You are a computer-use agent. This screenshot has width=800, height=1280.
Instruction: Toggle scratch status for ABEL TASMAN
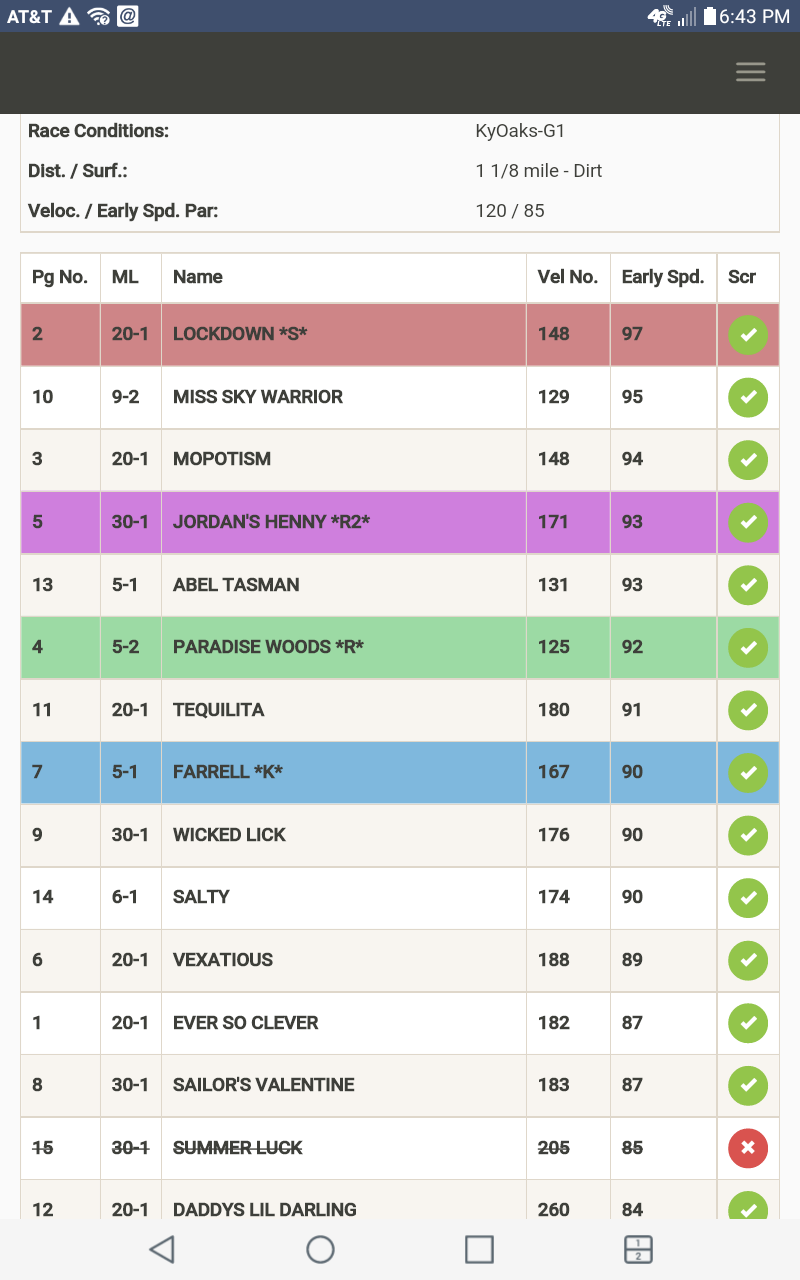click(x=747, y=585)
